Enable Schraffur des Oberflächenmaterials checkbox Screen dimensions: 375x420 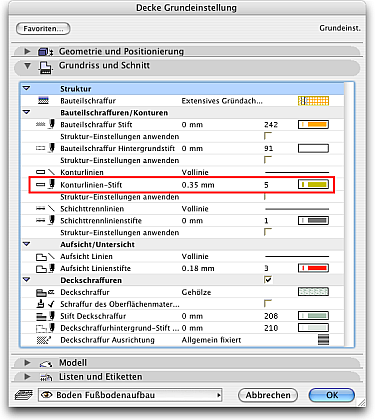tap(268, 303)
